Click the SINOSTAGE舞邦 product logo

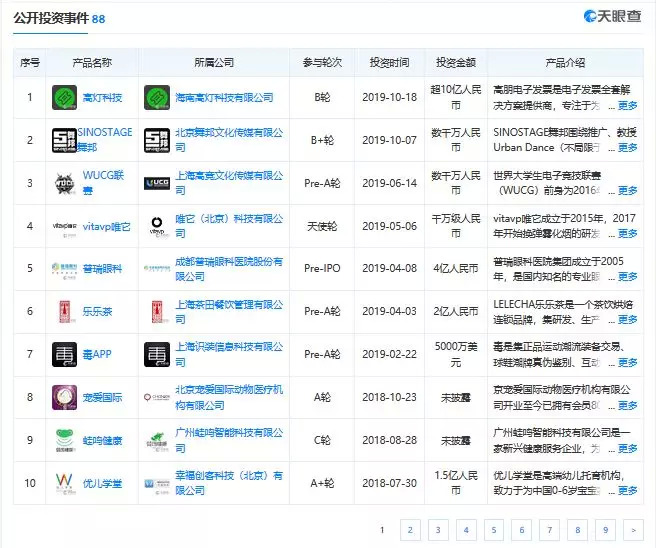coord(65,141)
